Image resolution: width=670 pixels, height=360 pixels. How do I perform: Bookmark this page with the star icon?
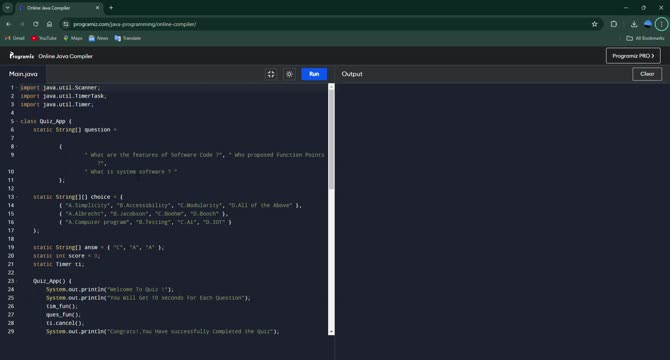(x=594, y=24)
